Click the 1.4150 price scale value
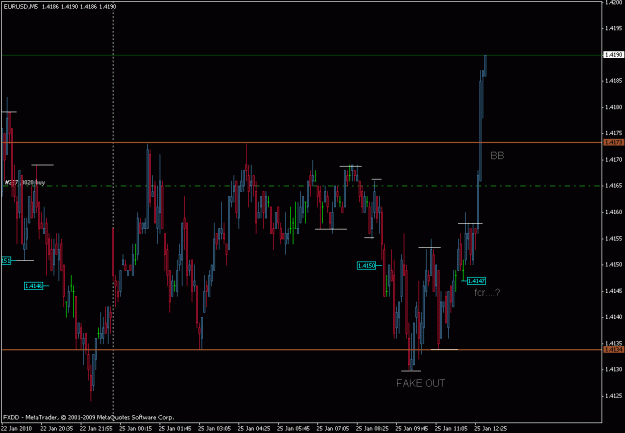This screenshot has width=625, height=433. (613, 265)
